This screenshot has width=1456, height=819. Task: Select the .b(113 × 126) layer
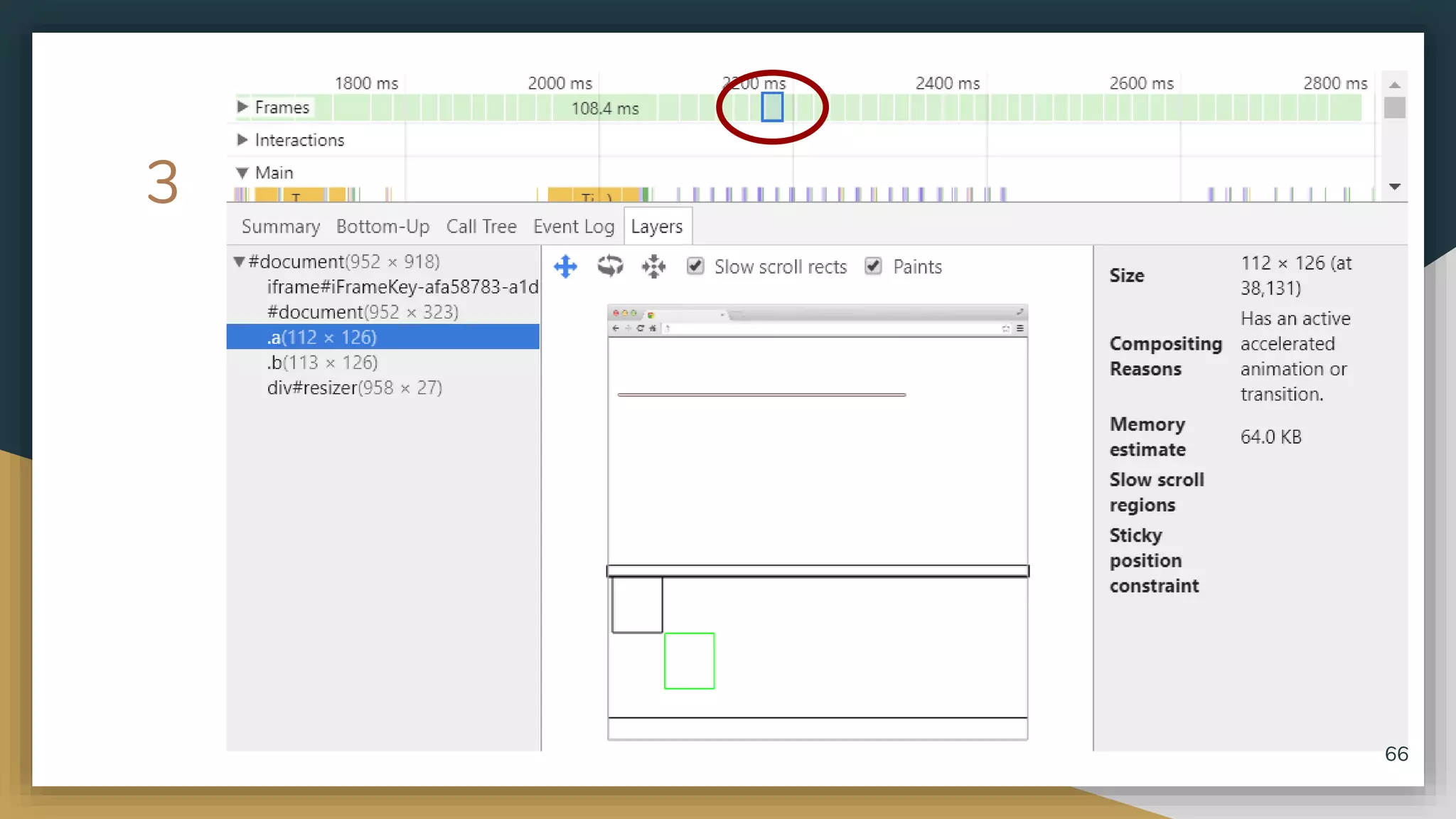[322, 363]
